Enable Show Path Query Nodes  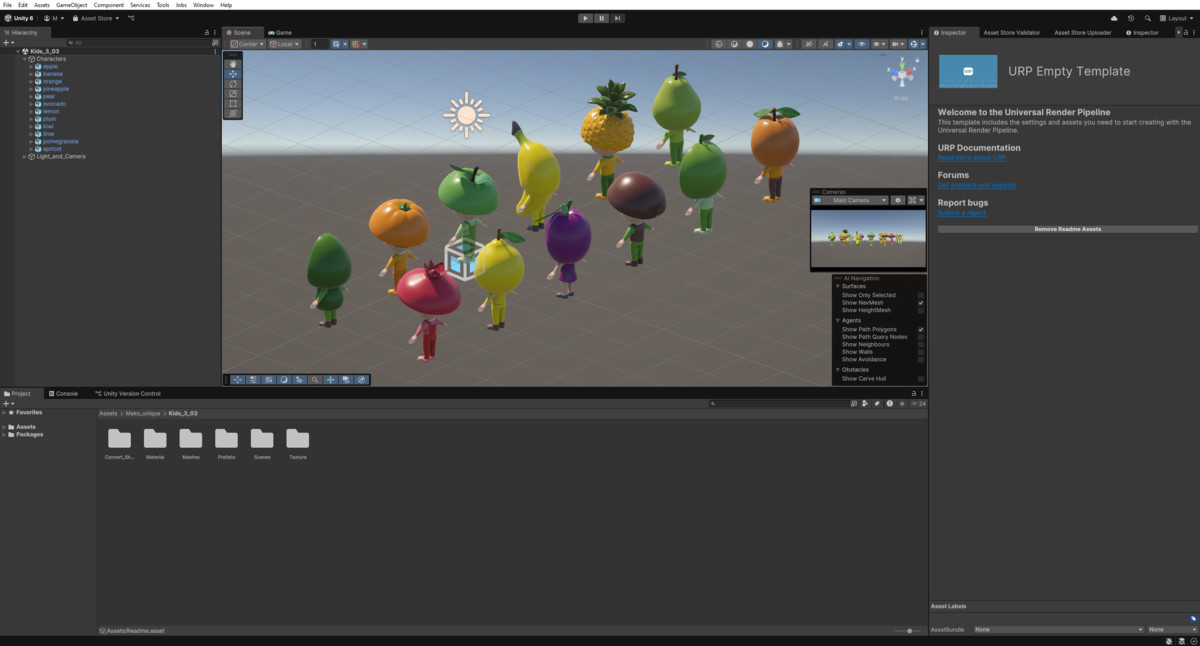tap(921, 337)
